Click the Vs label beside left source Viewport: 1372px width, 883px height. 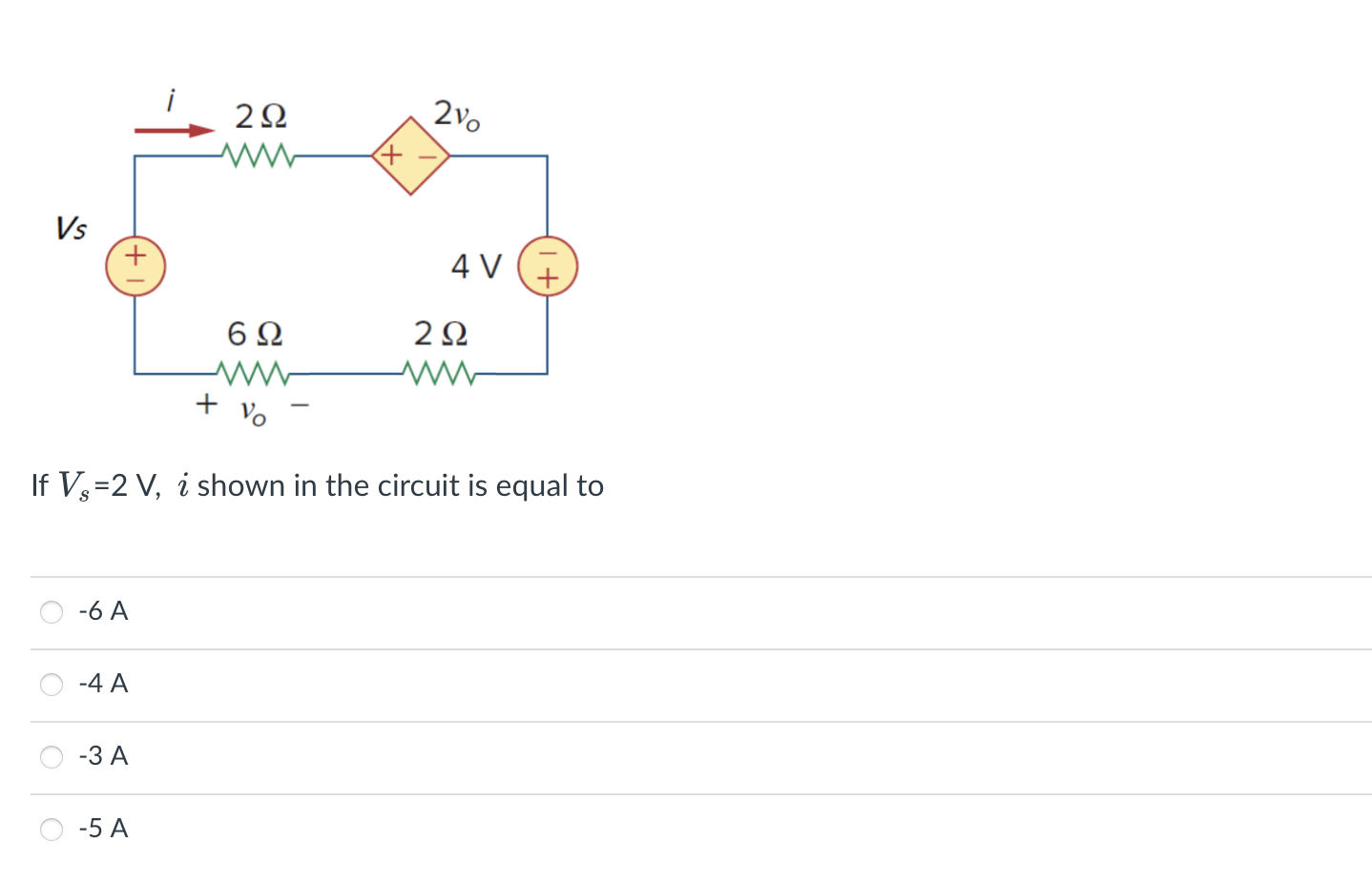click(x=72, y=228)
